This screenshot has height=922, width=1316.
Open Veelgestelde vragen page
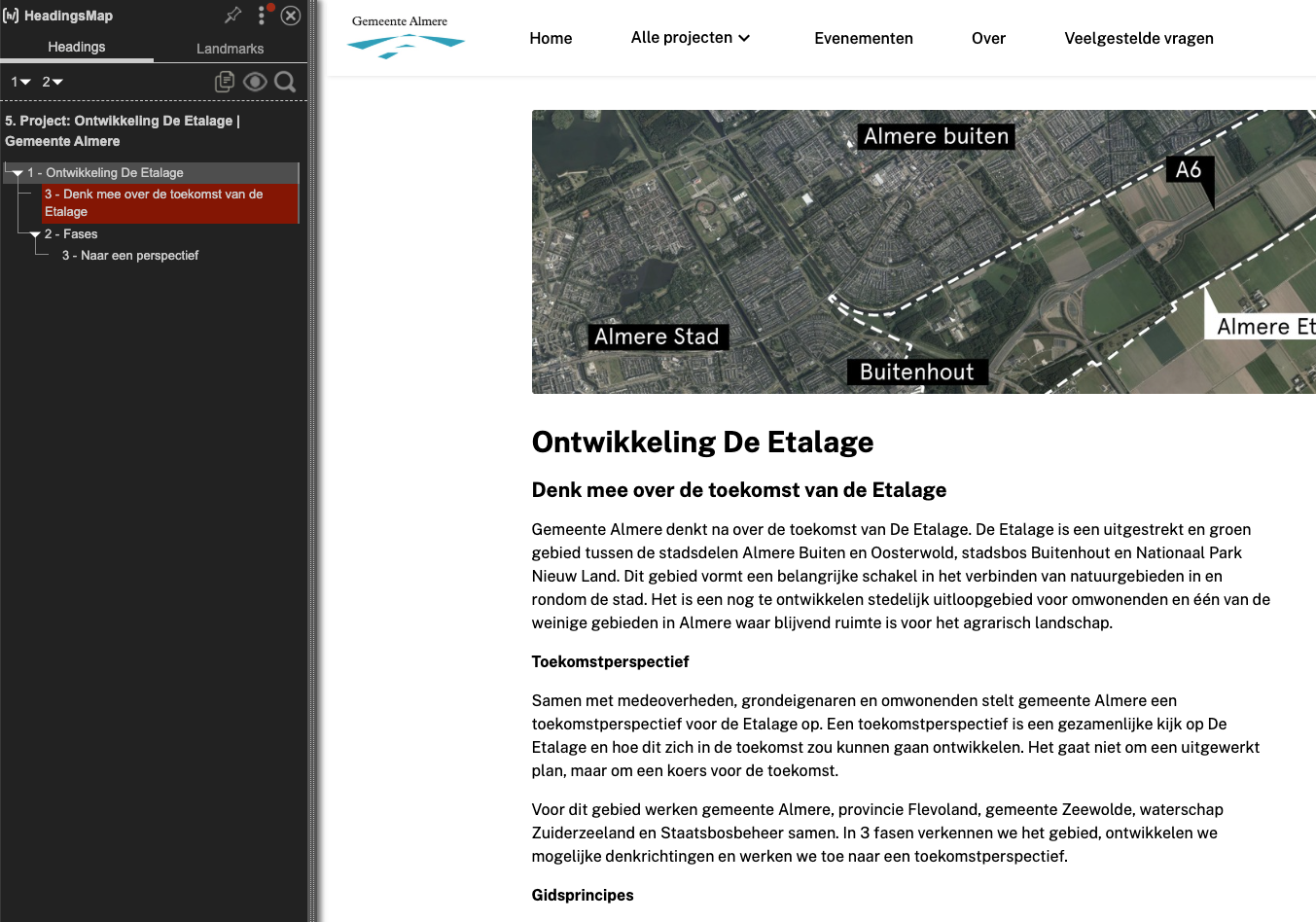coord(1139,38)
